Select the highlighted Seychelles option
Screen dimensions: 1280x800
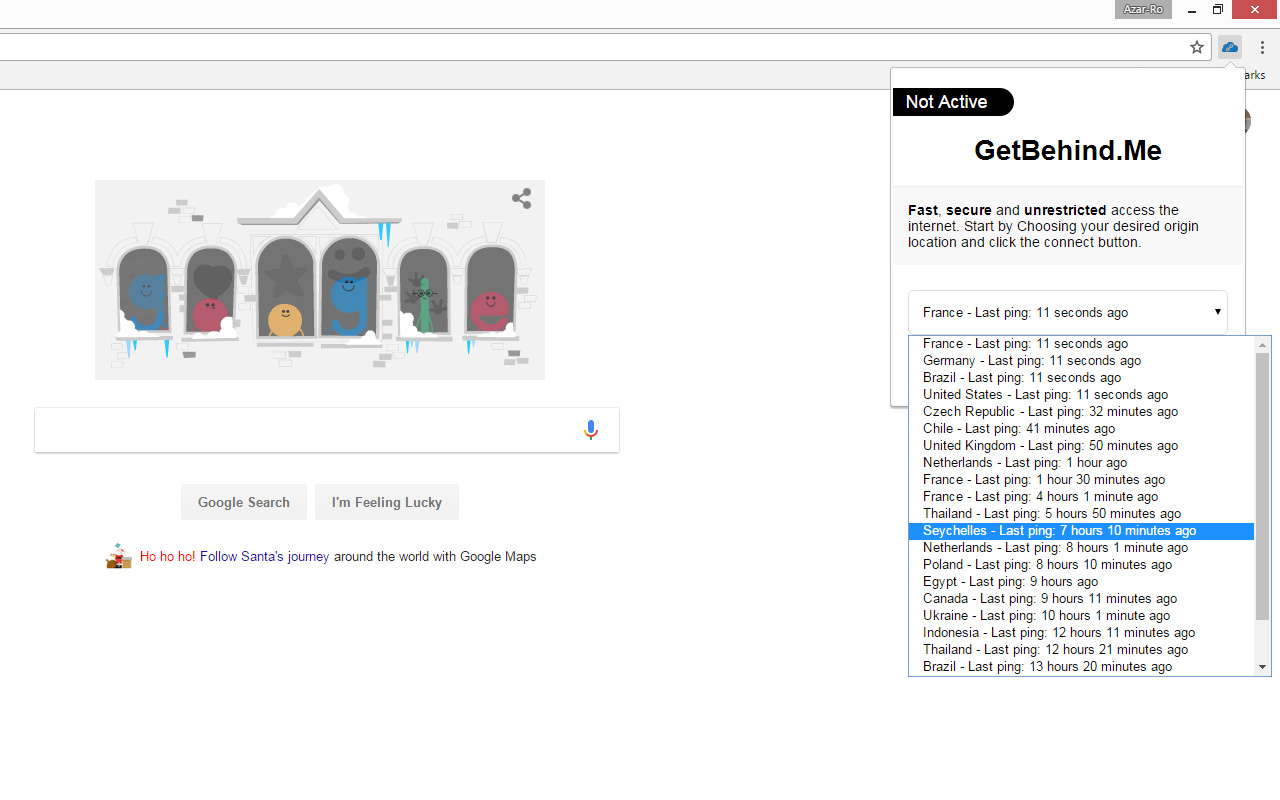[1081, 530]
